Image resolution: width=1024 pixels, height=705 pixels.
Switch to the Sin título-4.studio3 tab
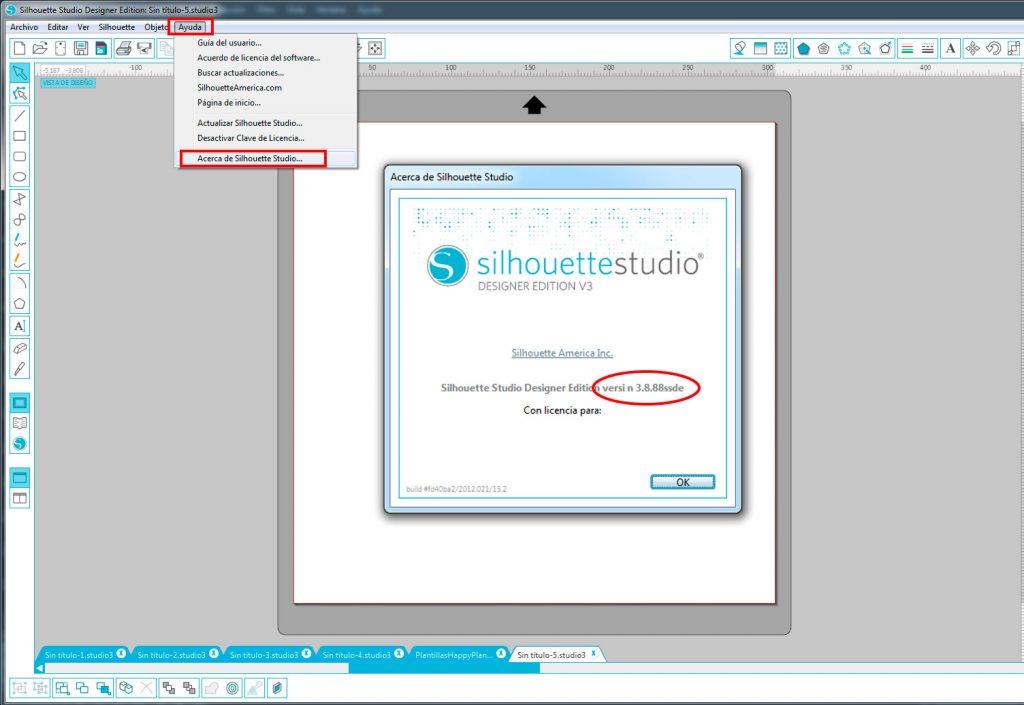(x=357, y=655)
